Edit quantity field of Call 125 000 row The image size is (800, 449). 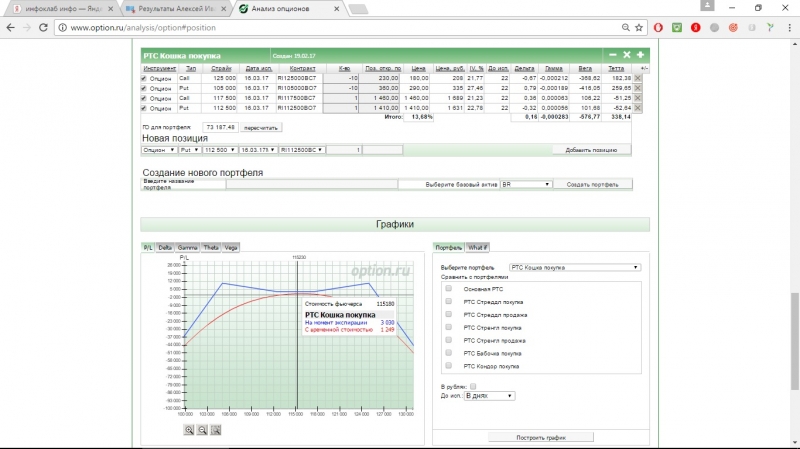tap(341, 78)
